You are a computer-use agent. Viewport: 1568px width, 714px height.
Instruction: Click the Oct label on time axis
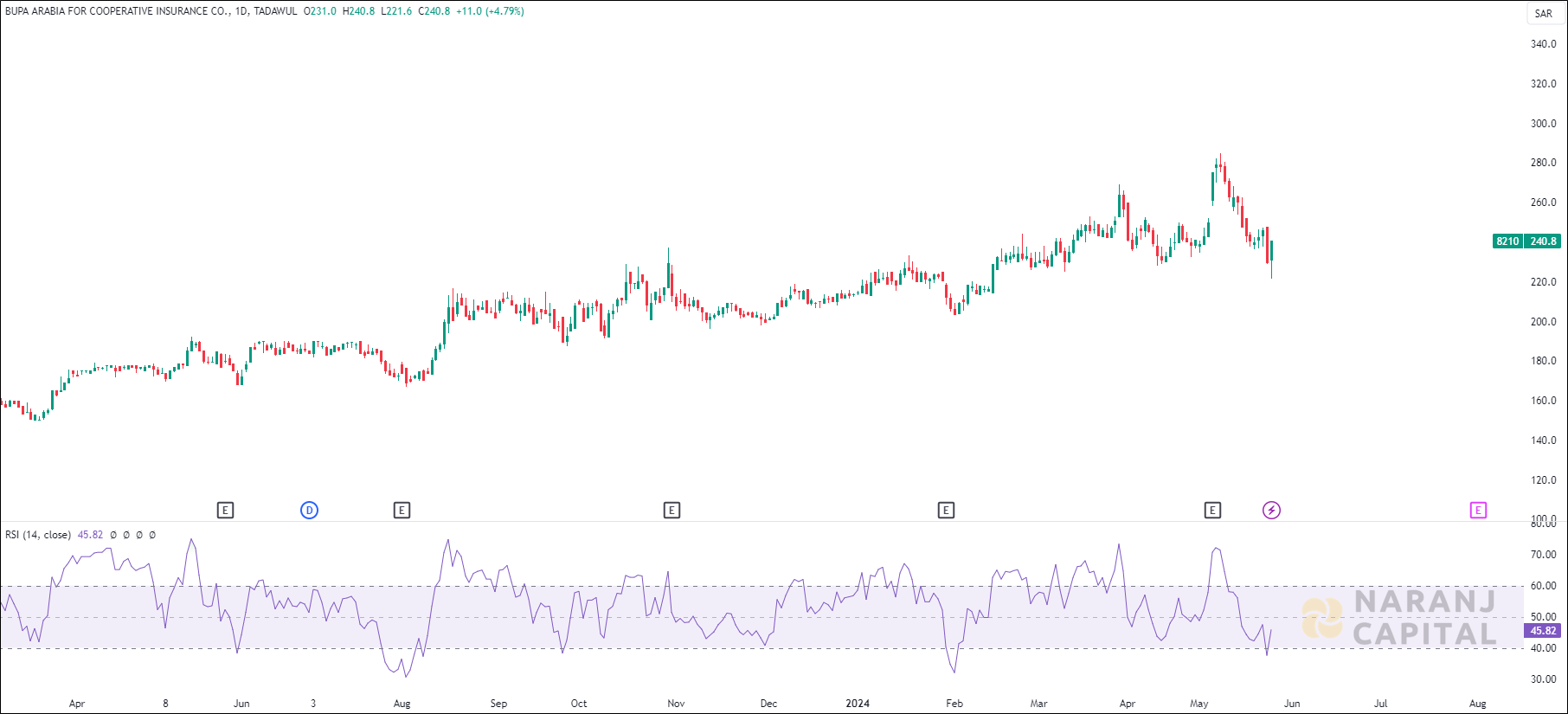[x=579, y=704]
